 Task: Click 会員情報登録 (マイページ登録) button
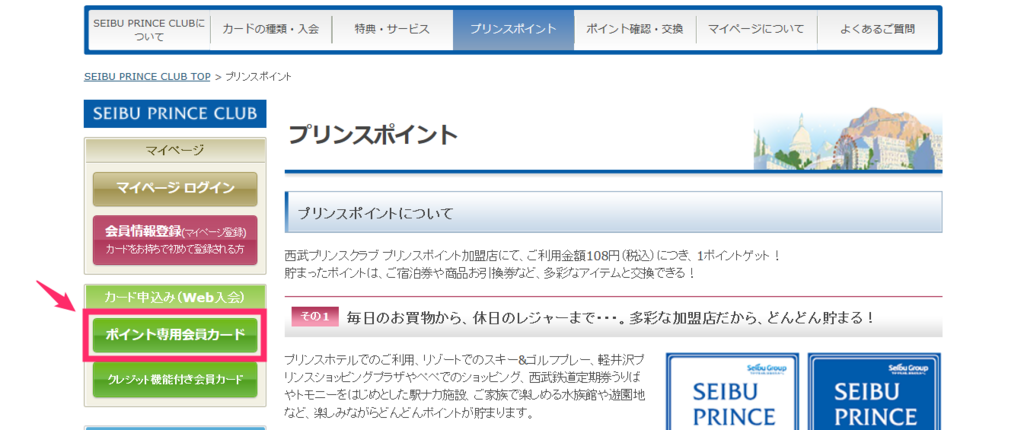point(175,240)
